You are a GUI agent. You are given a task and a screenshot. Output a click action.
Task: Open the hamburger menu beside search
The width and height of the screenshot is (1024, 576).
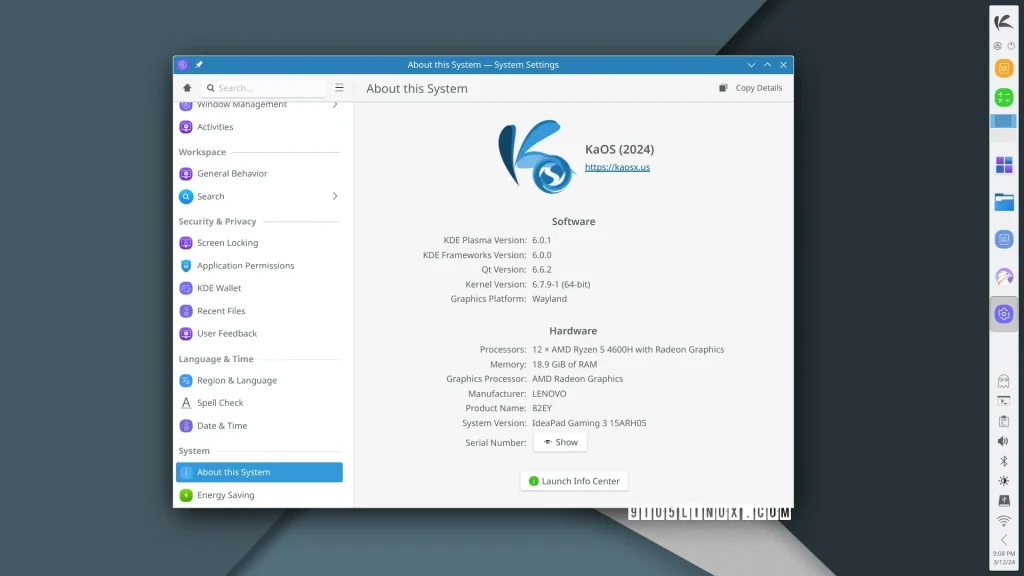point(339,88)
